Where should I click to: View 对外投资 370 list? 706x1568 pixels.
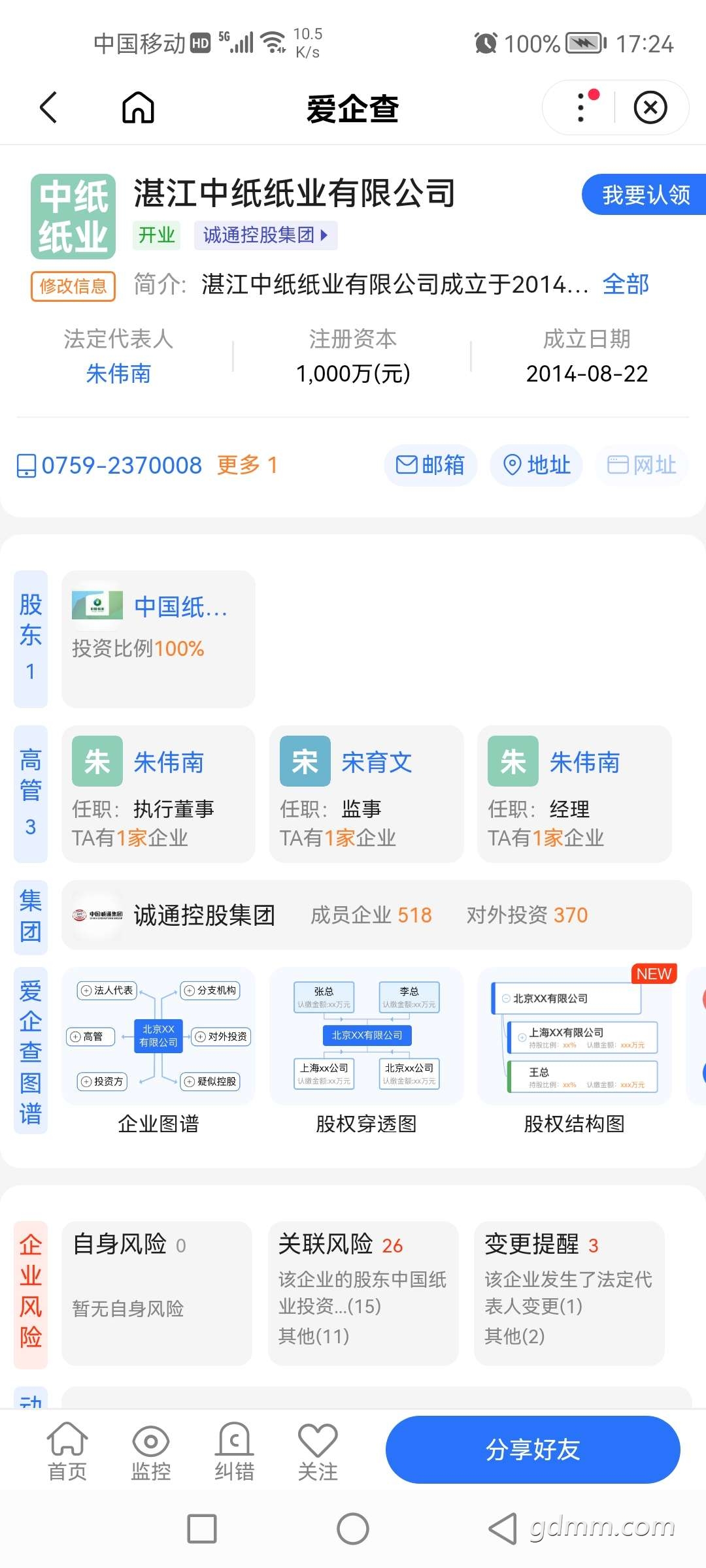[527, 915]
